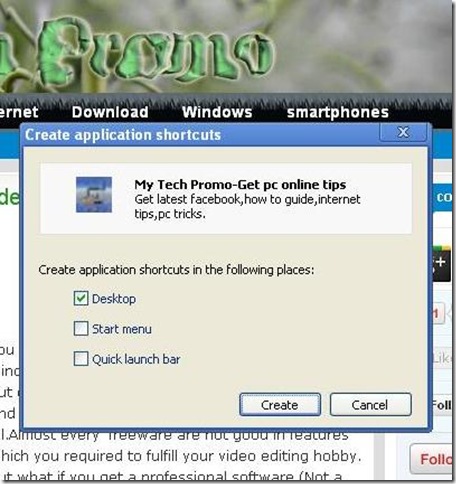456x484 pixels.
Task: Click the Start menu label
Action: pyautogui.click(x=122, y=329)
